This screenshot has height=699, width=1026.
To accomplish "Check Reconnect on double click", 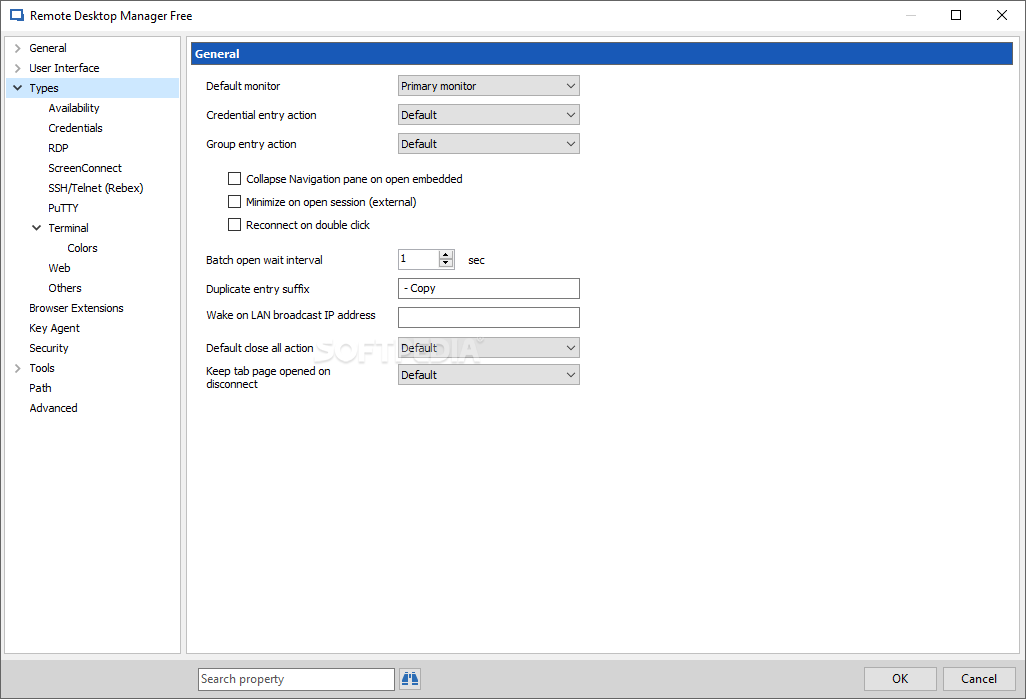I will [234, 224].
